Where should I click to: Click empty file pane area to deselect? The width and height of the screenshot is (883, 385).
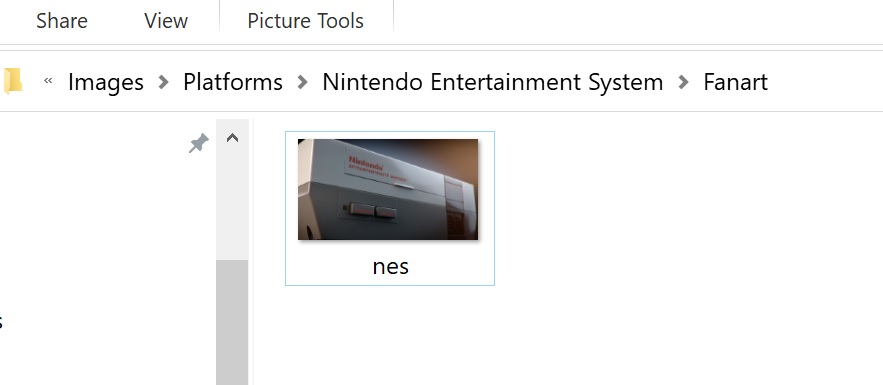click(x=676, y=253)
